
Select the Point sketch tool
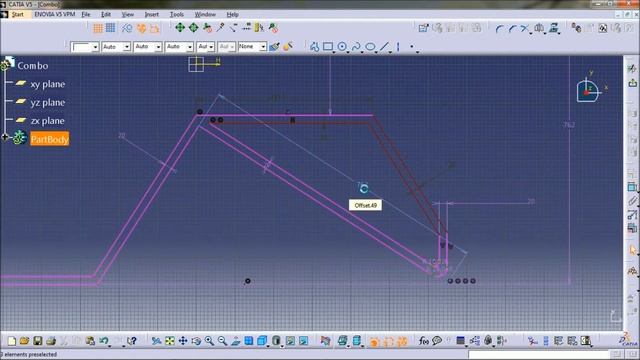(x=411, y=47)
